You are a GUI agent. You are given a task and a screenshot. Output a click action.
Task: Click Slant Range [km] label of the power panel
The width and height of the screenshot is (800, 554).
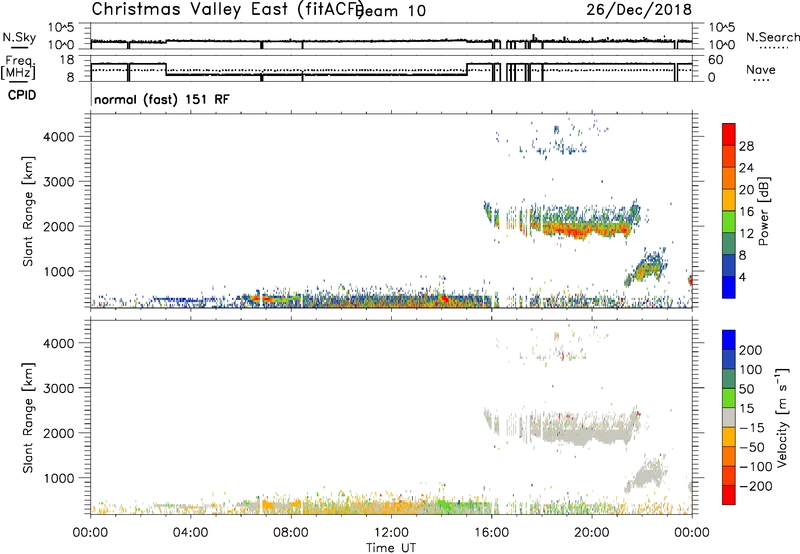click(x=28, y=212)
